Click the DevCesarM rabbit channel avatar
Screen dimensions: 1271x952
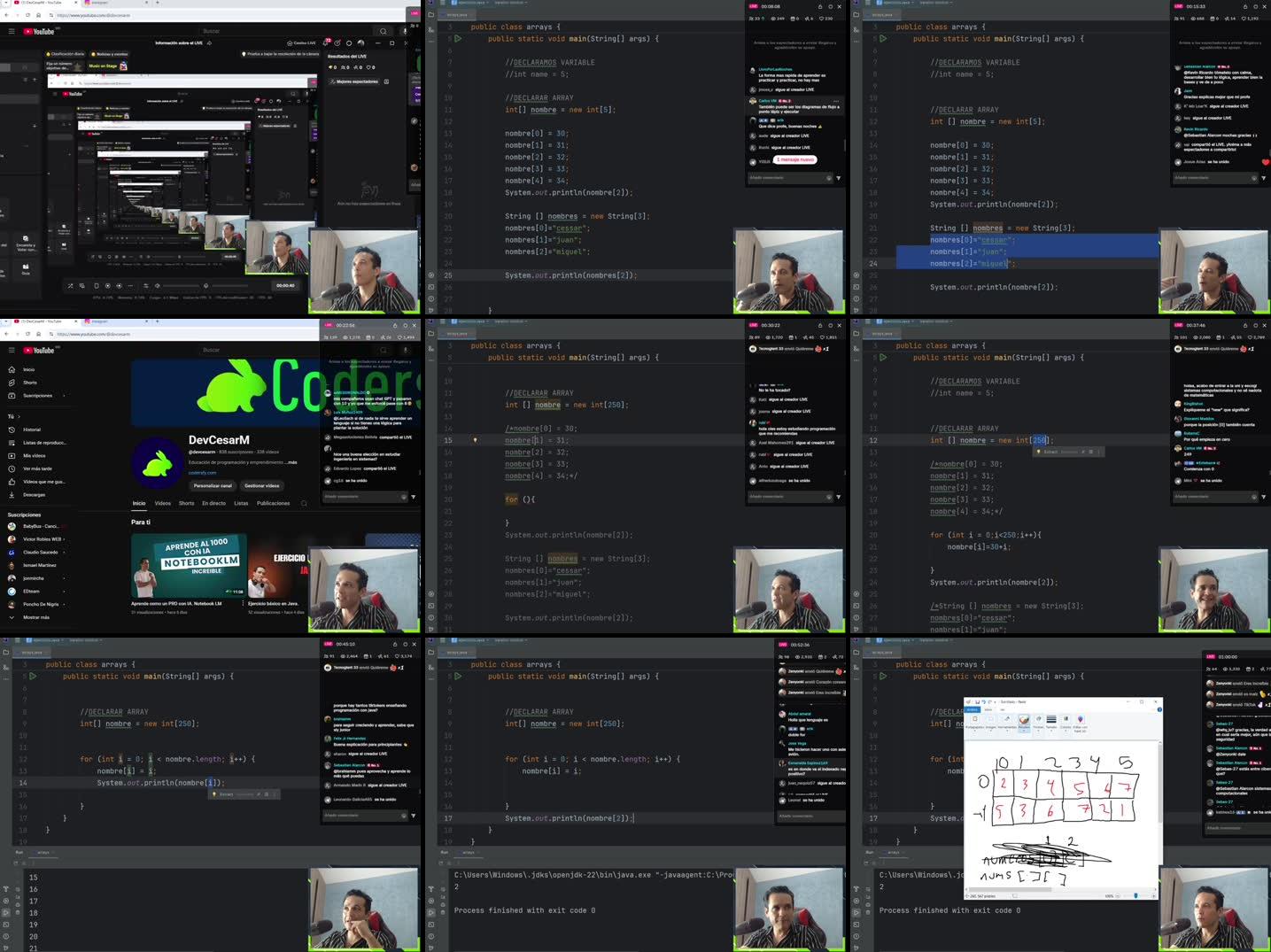point(158,461)
